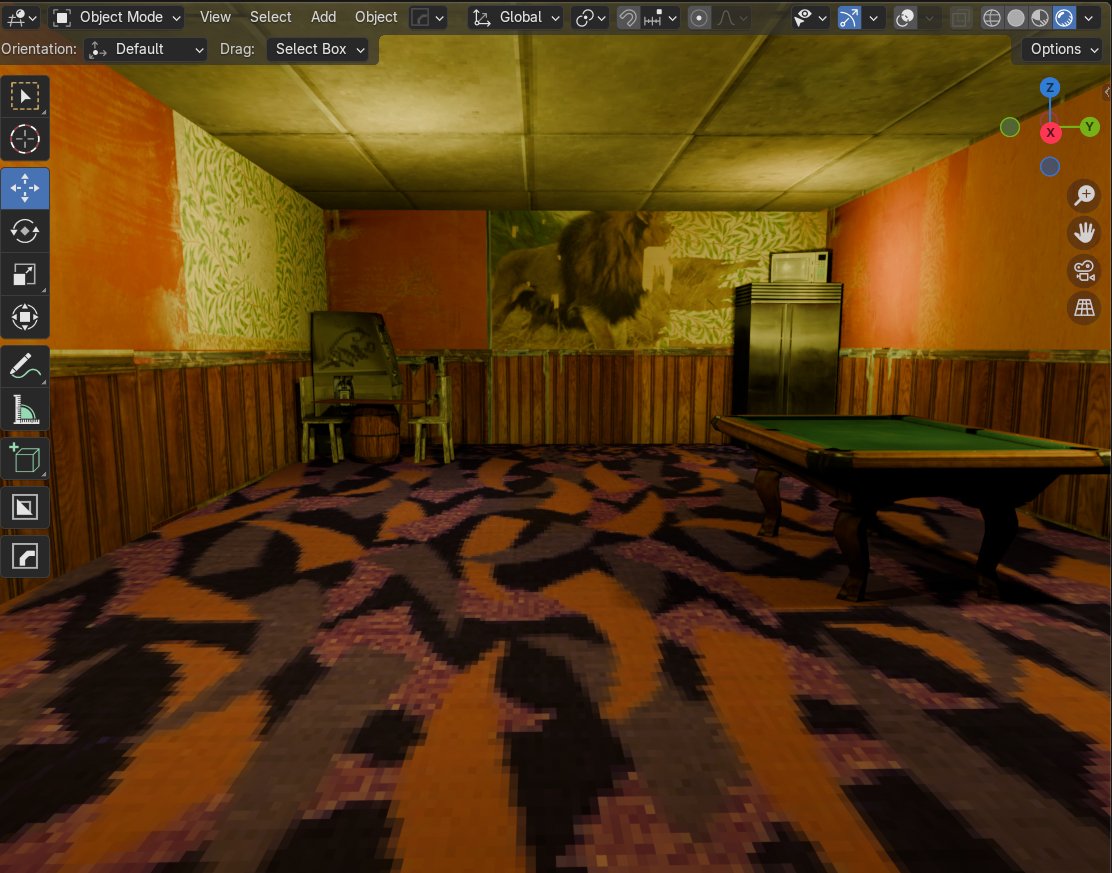Open the Orientation Default dropdown
This screenshot has height=873, width=1112.
pyautogui.click(x=145, y=49)
